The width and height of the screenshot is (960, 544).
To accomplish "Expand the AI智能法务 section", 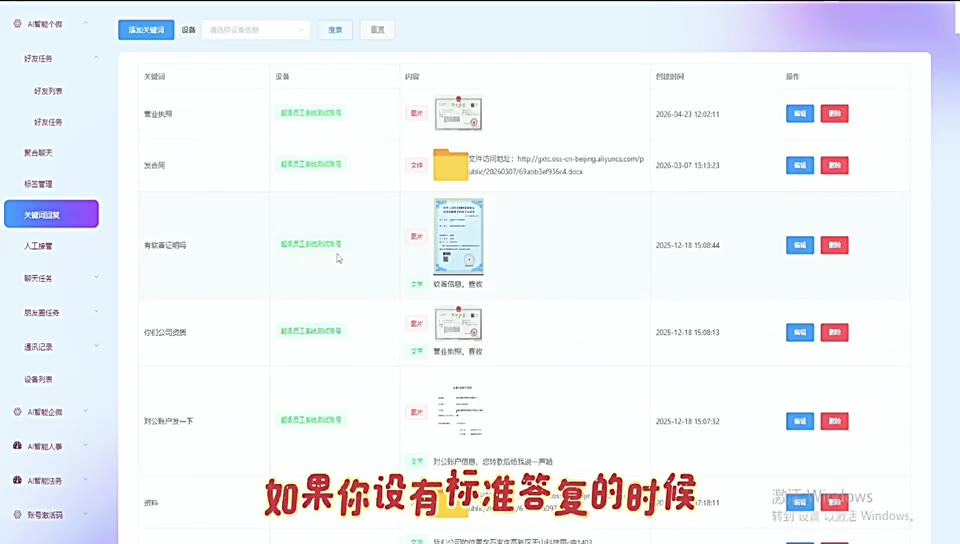I will (x=86, y=480).
